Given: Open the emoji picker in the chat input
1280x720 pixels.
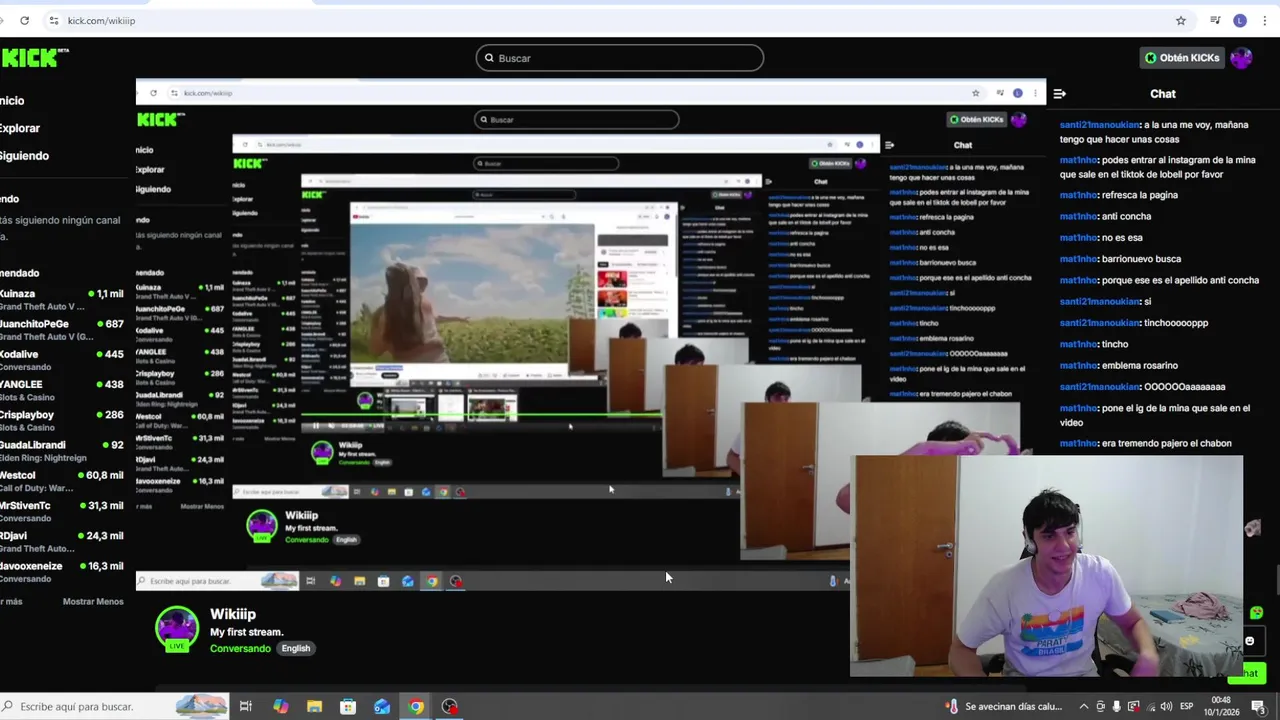Looking at the screenshot, I should (1249, 641).
